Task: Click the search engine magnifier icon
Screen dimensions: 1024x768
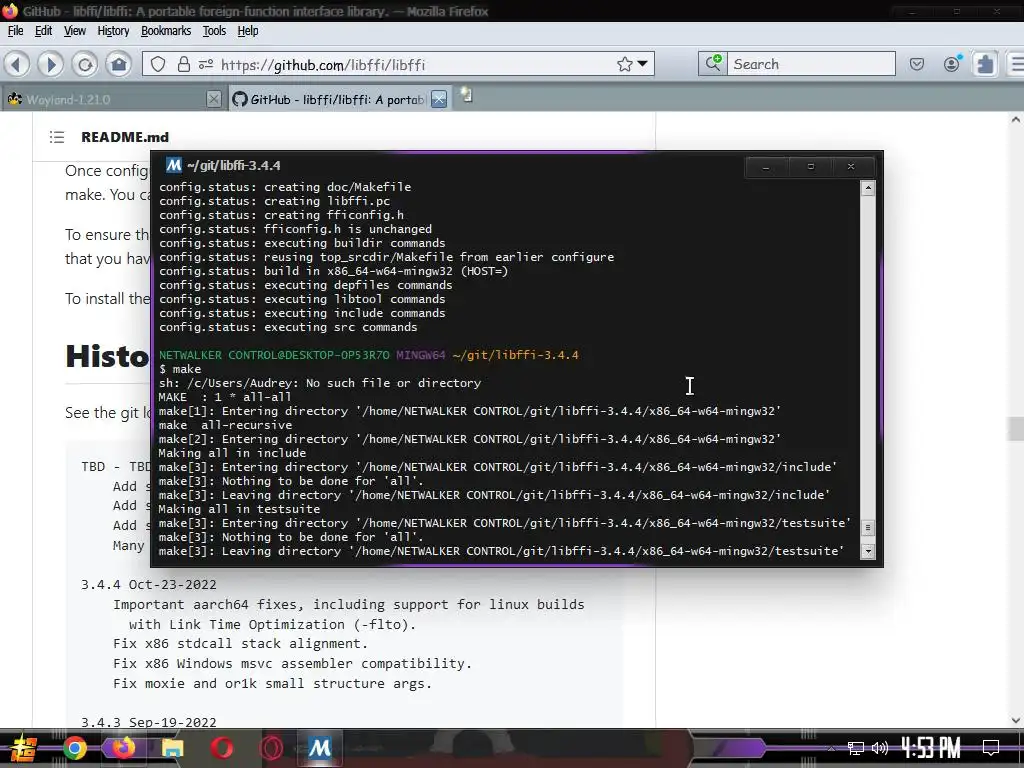Action: pos(712,63)
